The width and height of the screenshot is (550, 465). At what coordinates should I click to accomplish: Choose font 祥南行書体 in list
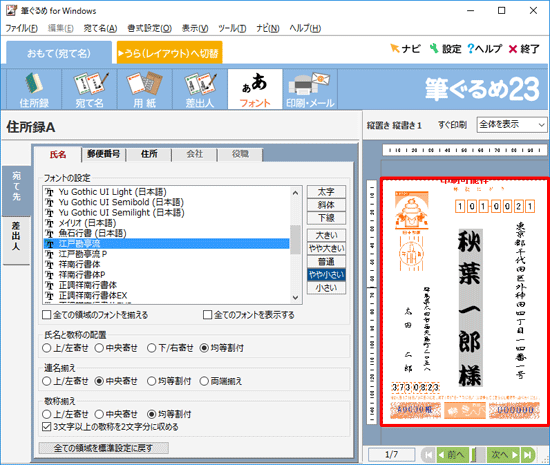point(167,264)
